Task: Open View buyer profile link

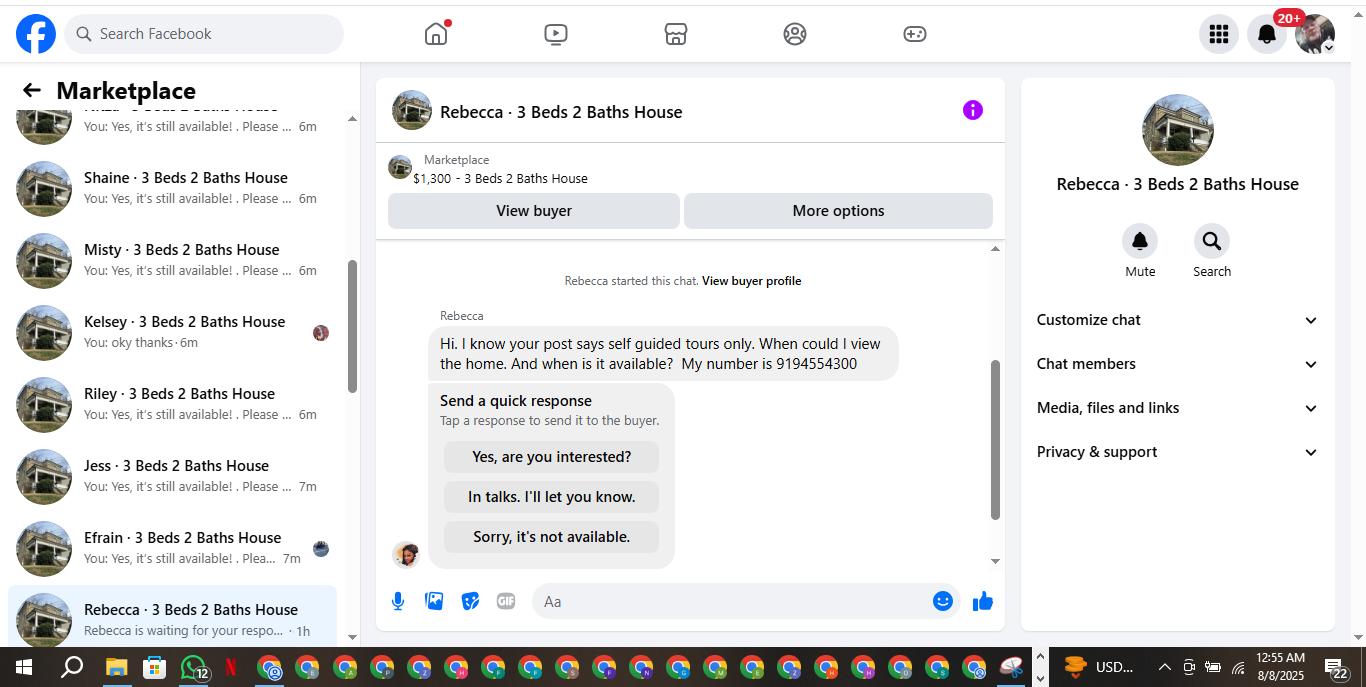Action: [751, 281]
